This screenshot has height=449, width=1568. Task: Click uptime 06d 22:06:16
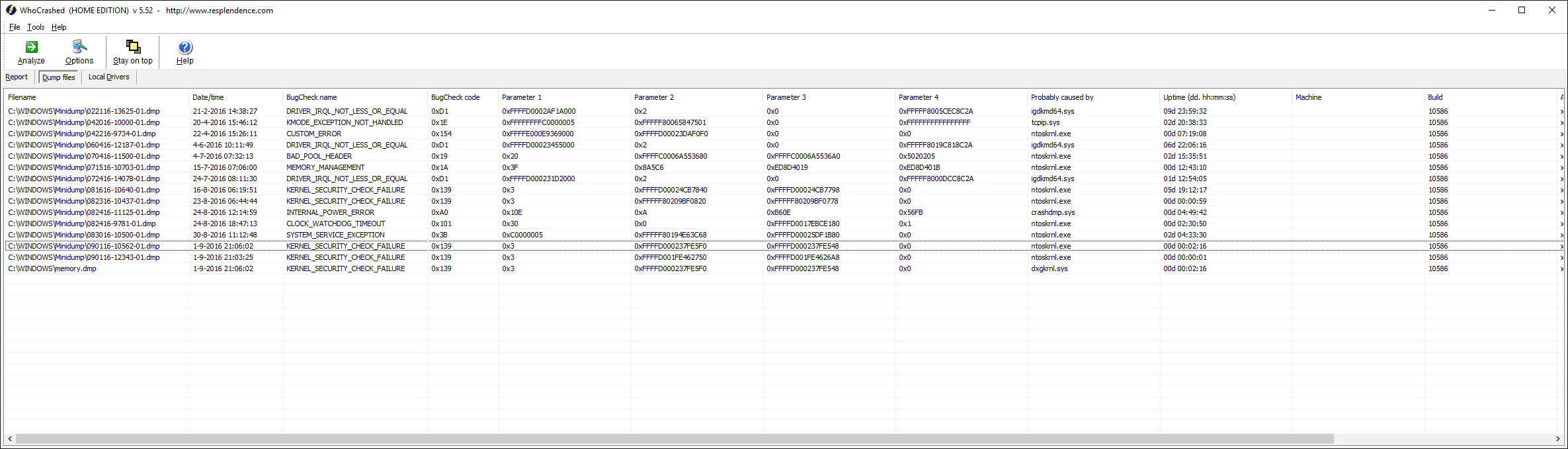tap(1185, 145)
